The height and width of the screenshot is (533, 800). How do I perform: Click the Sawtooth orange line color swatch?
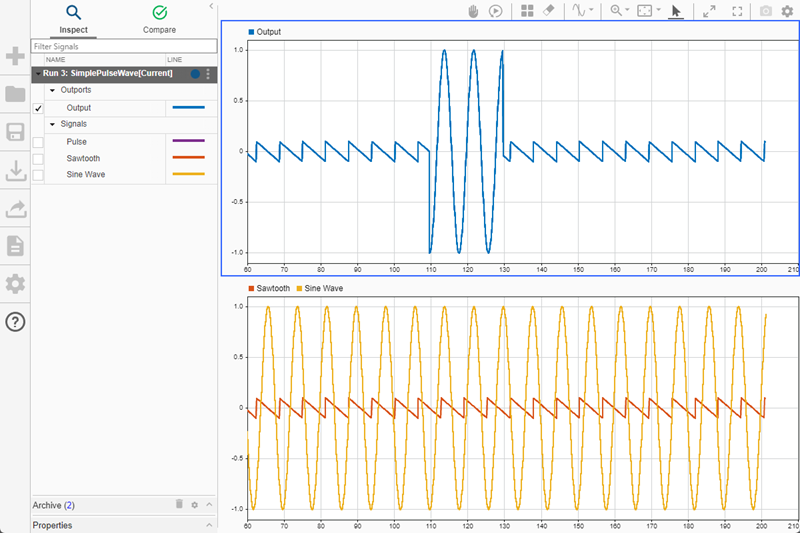[187, 158]
